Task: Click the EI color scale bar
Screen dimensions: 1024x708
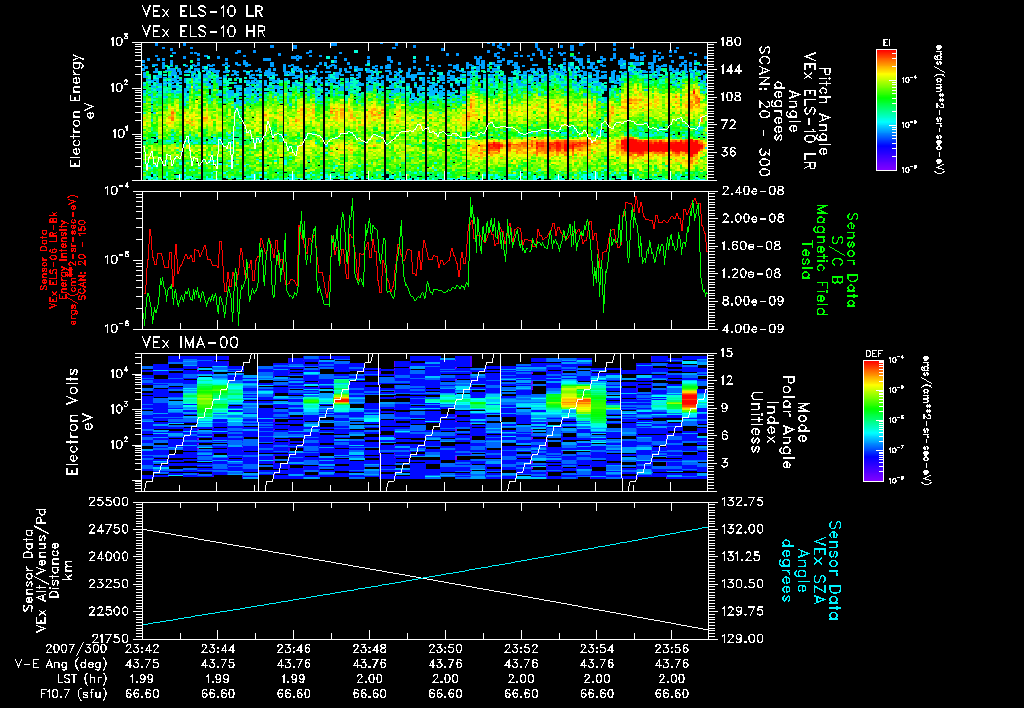Action: pos(886,109)
